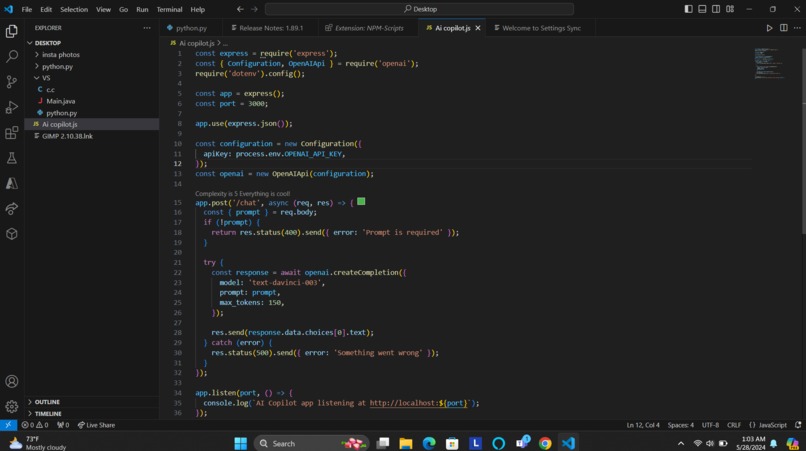Click the ports forwarded indicator showing 0
Viewport: 806px width, 451px height.
[x=63, y=425]
